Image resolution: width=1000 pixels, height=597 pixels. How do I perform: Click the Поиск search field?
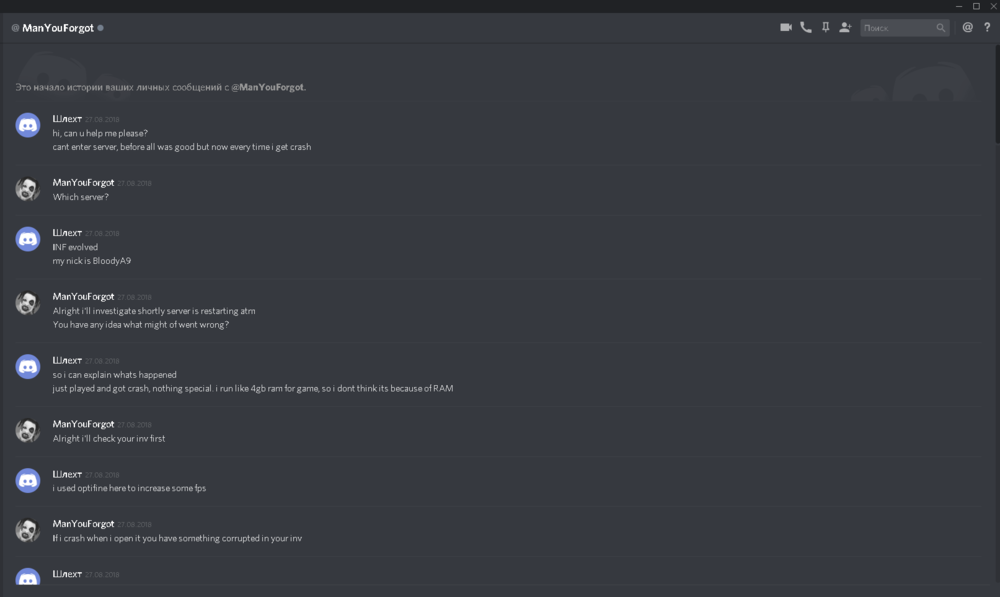click(897, 28)
